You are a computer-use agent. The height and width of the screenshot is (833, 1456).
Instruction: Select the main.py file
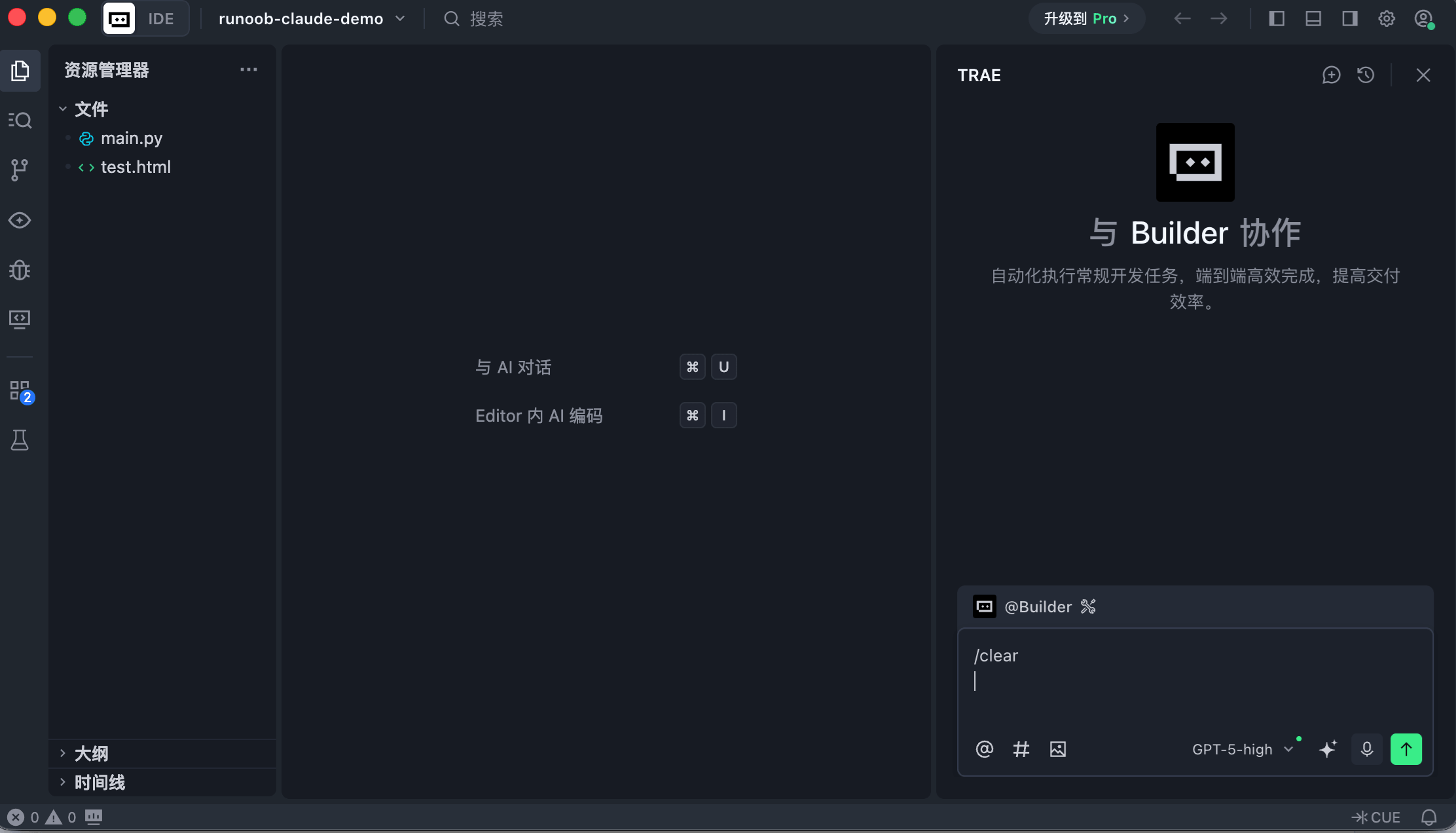[131, 138]
